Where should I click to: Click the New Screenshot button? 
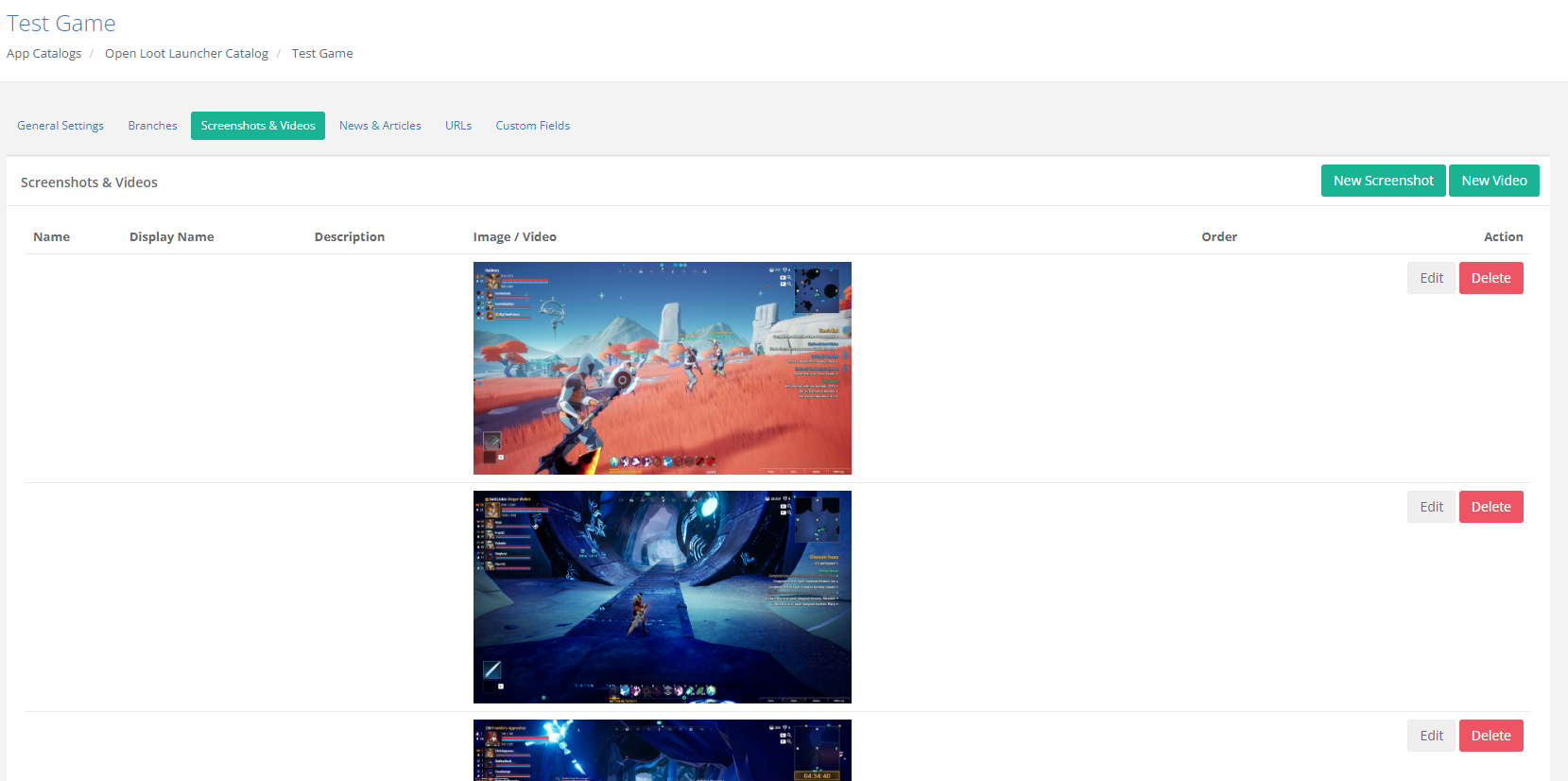pos(1383,181)
